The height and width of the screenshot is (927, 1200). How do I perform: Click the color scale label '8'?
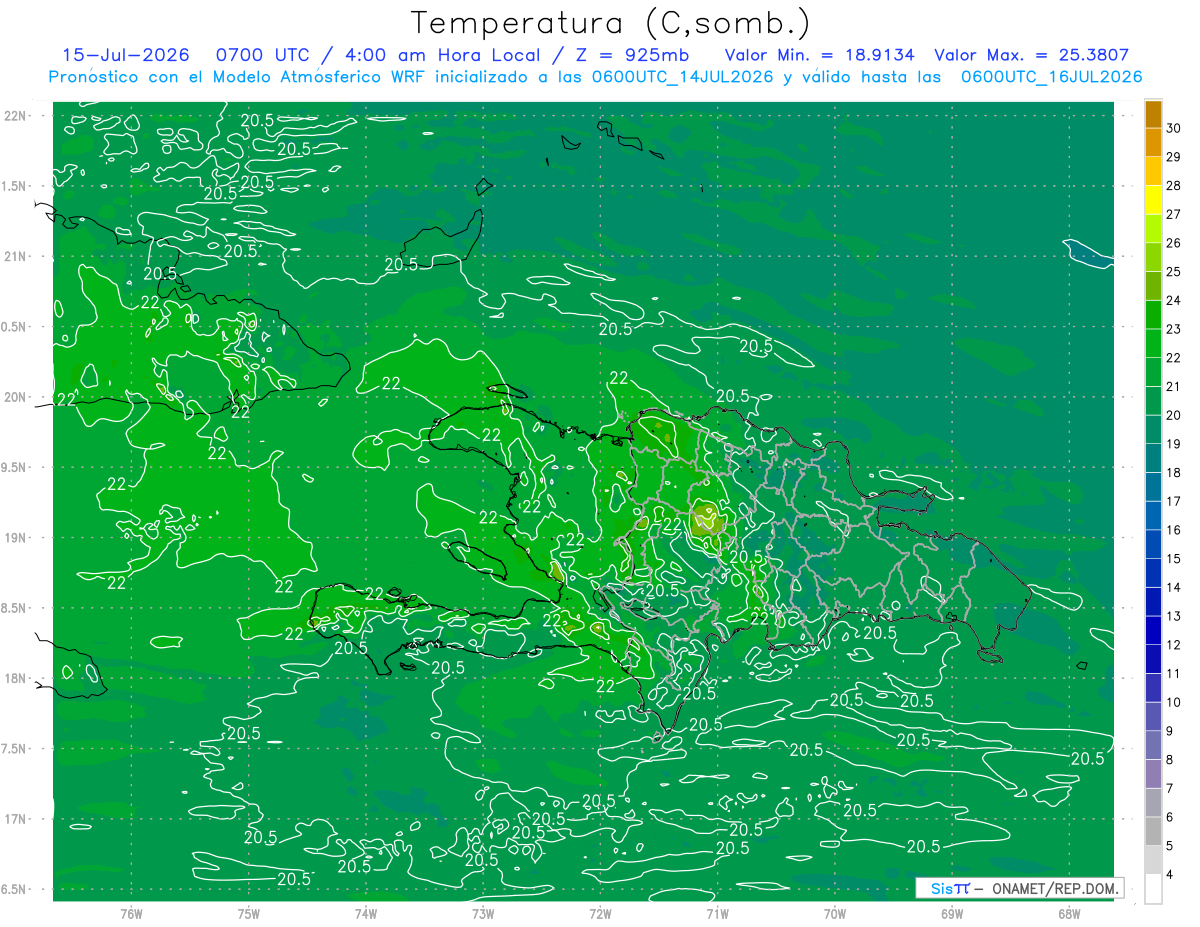[1170, 759]
